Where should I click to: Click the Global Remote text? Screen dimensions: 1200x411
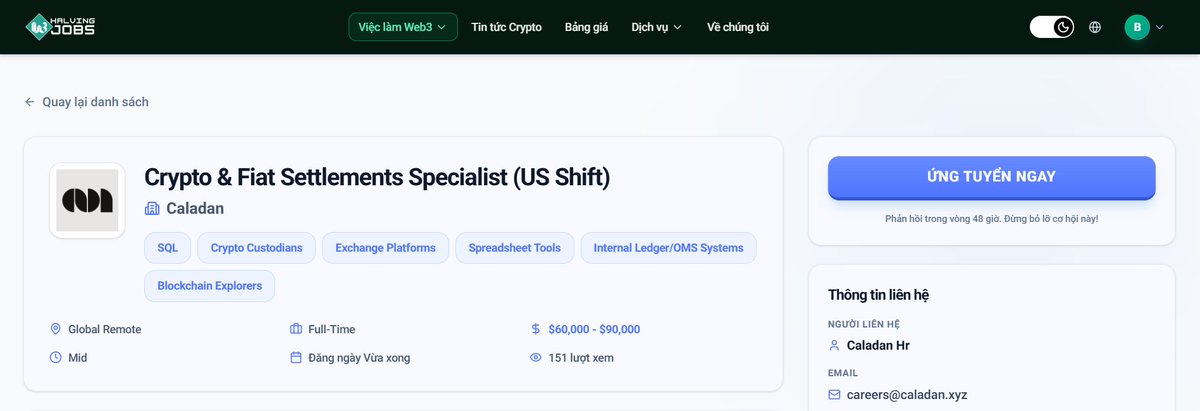[x=105, y=329]
